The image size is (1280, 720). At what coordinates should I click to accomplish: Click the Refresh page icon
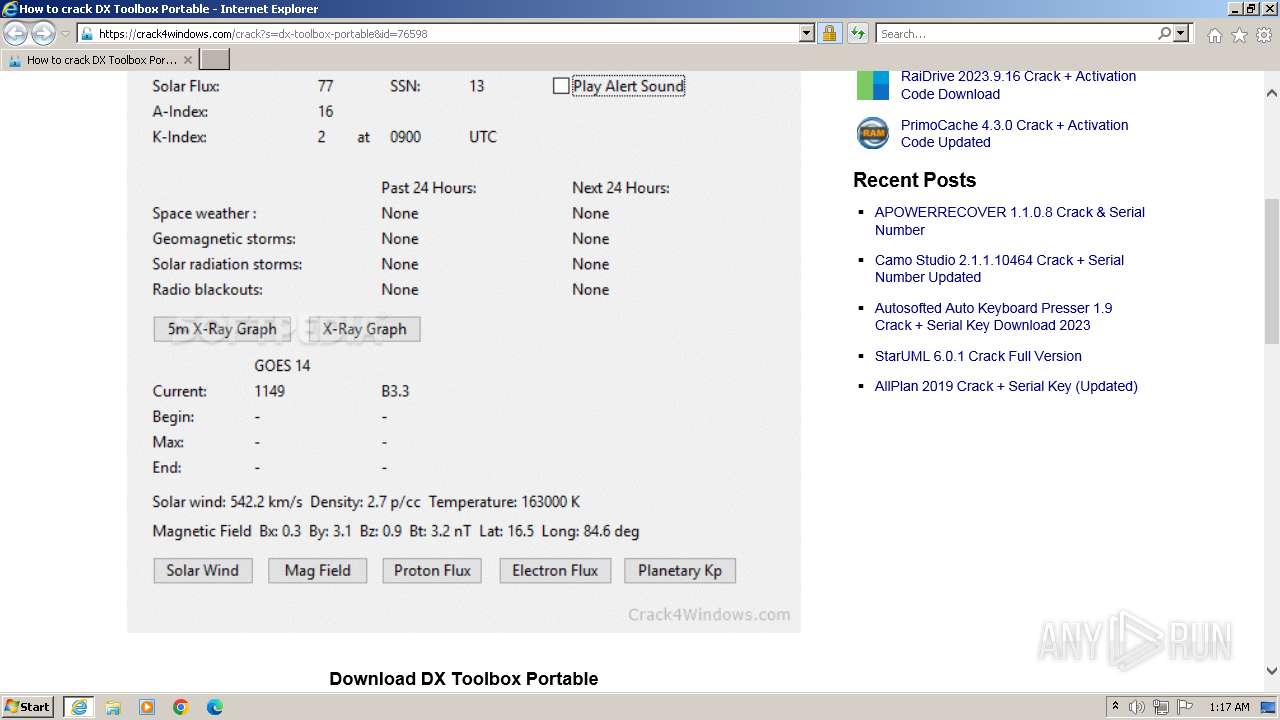[858, 33]
